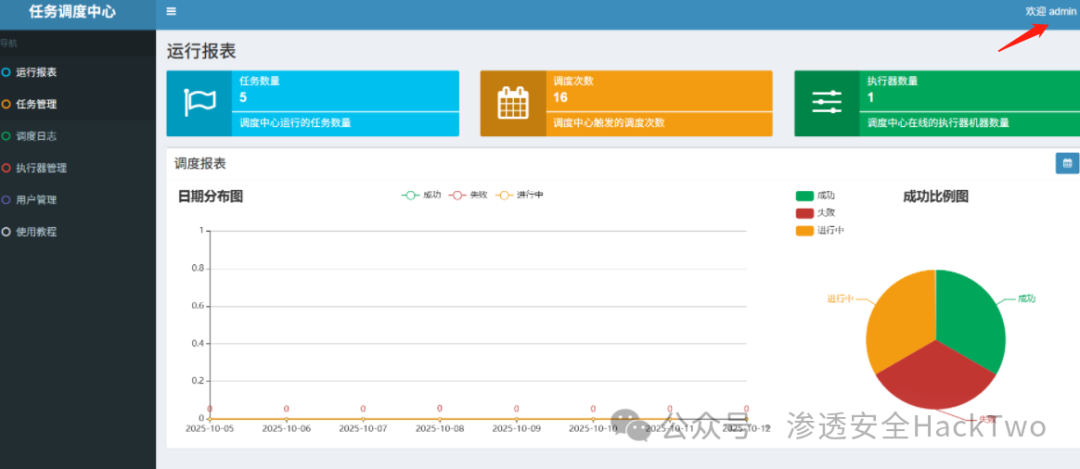Click the circle icon beside 运行报表
The image size is (1080, 469).
click(6, 72)
